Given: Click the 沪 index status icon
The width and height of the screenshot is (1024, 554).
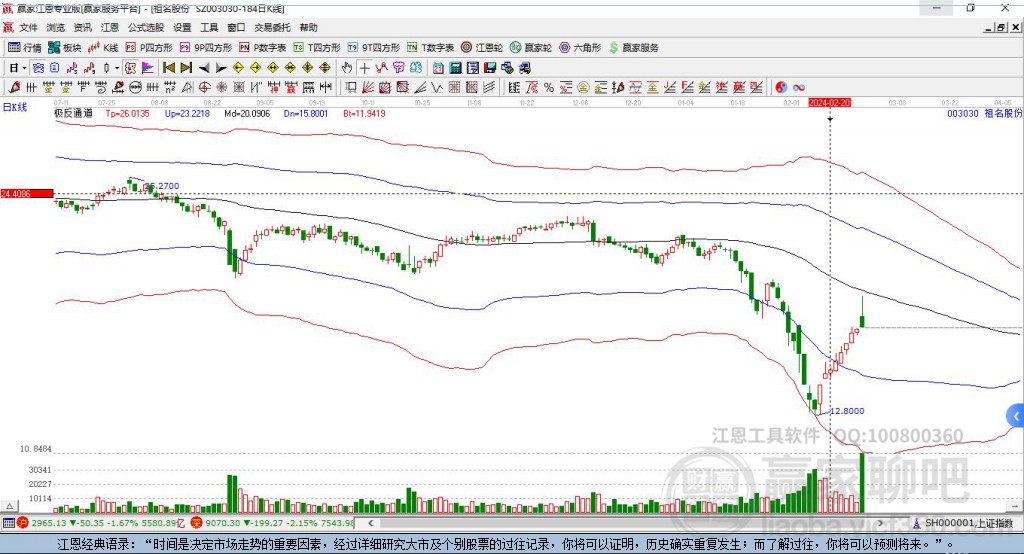Looking at the screenshot, I should coord(24,523).
